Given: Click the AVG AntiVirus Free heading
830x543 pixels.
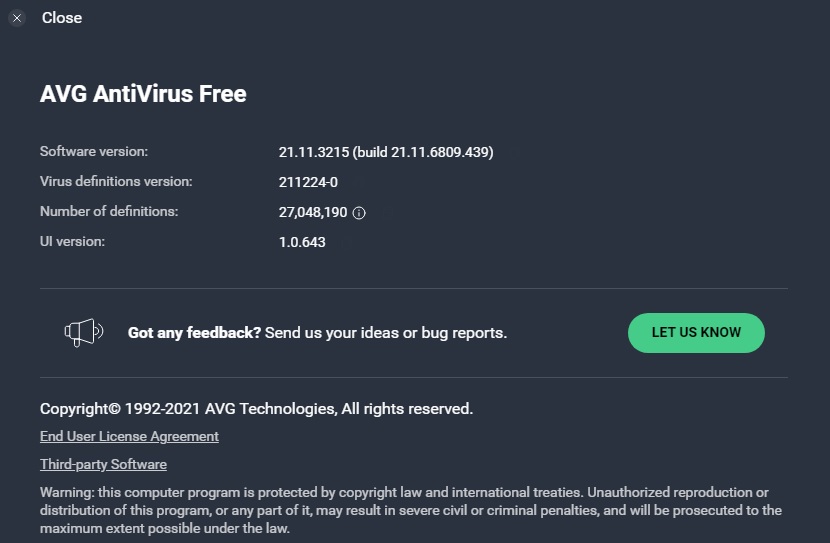Looking at the screenshot, I should pyautogui.click(x=143, y=94).
